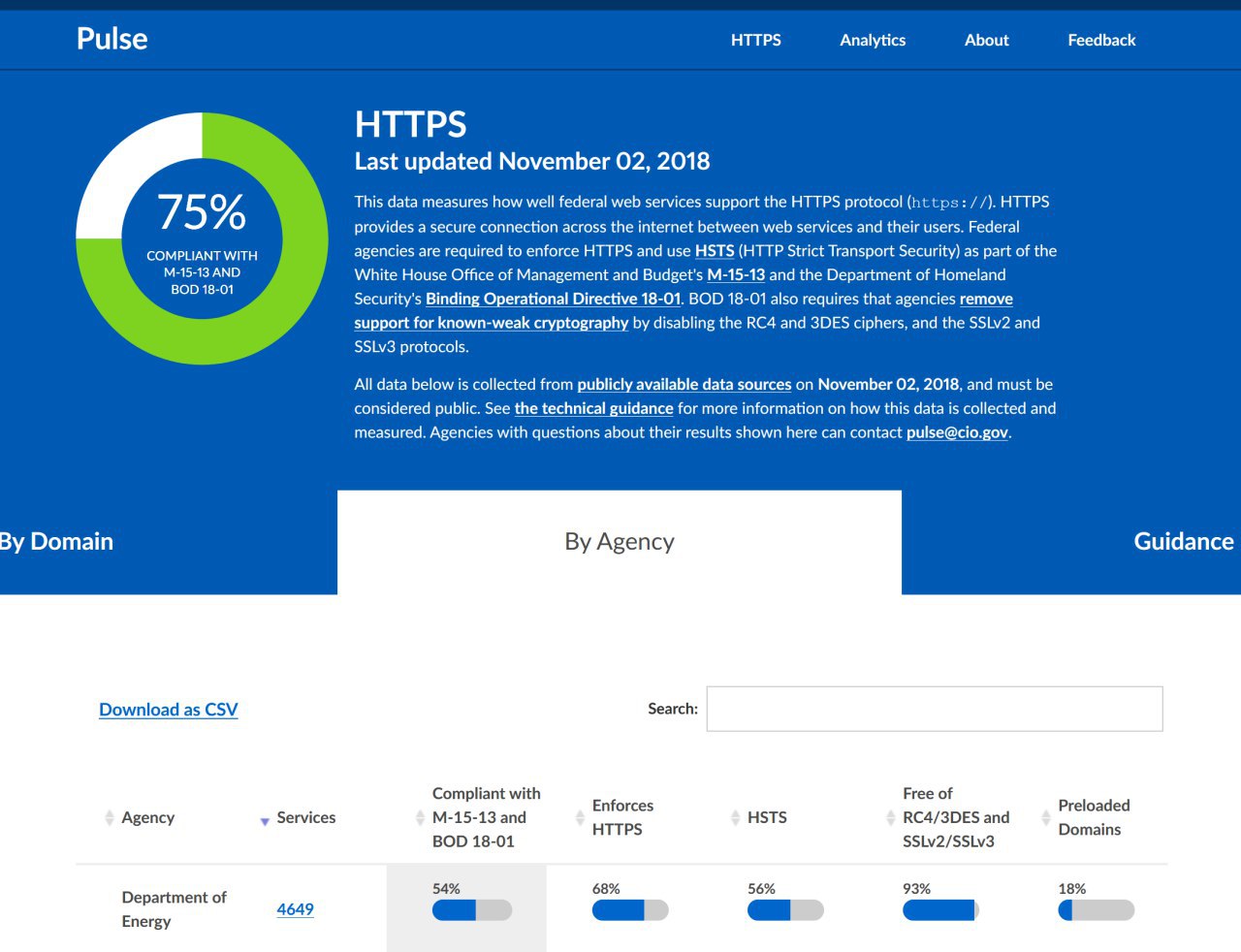The height and width of the screenshot is (952, 1241).
Task: Open Department of Energy 4649 services link
Action: coord(295,909)
